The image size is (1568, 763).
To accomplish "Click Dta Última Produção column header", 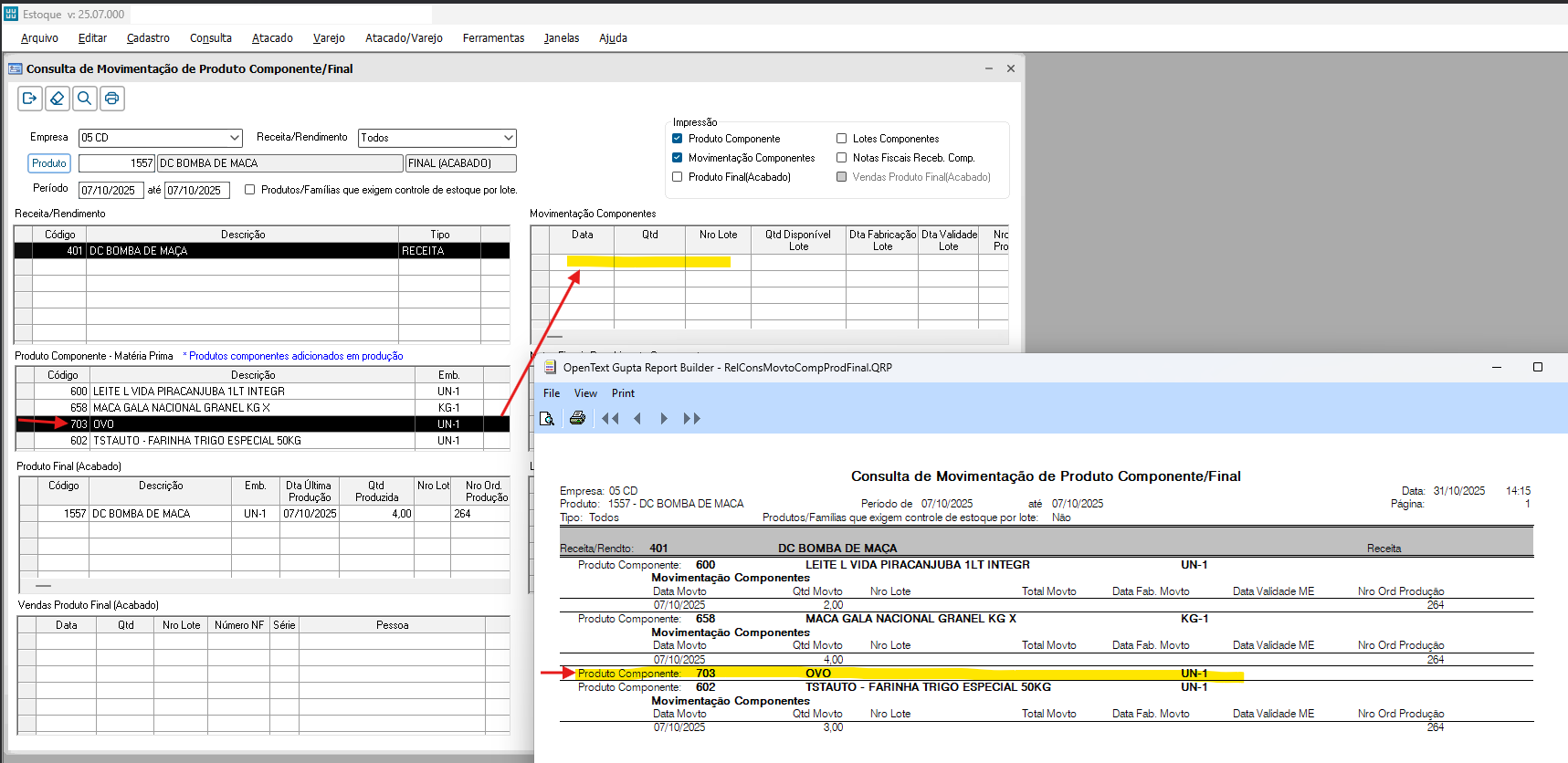I will [x=310, y=491].
